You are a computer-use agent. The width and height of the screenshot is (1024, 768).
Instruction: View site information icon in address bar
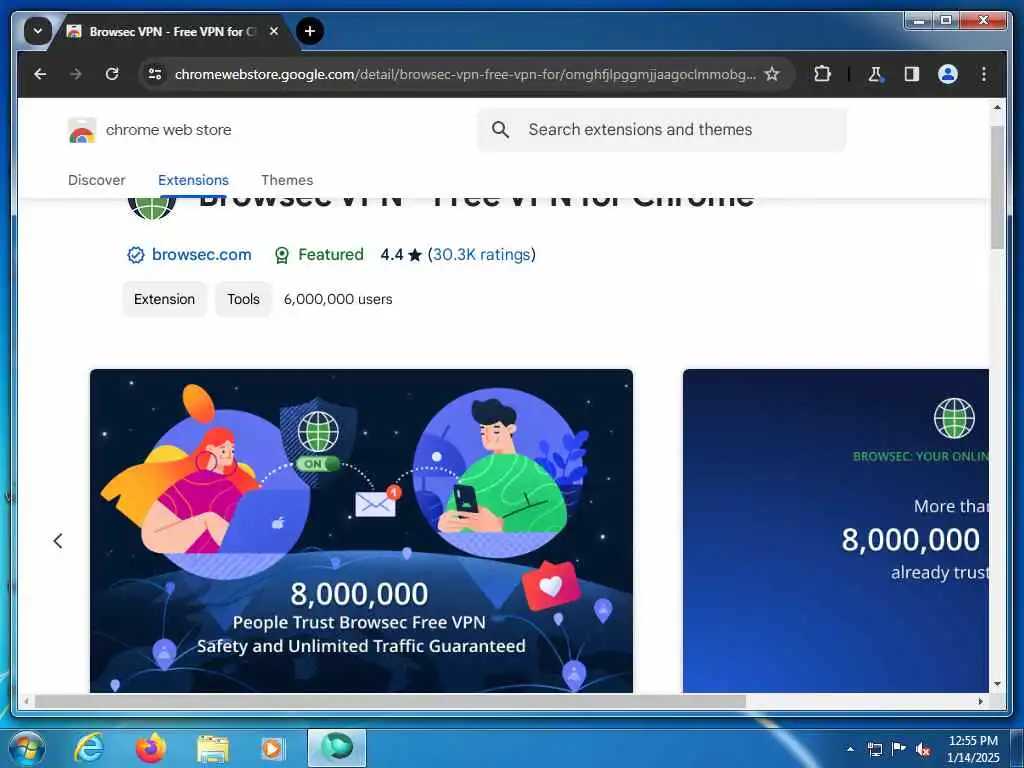tap(155, 74)
